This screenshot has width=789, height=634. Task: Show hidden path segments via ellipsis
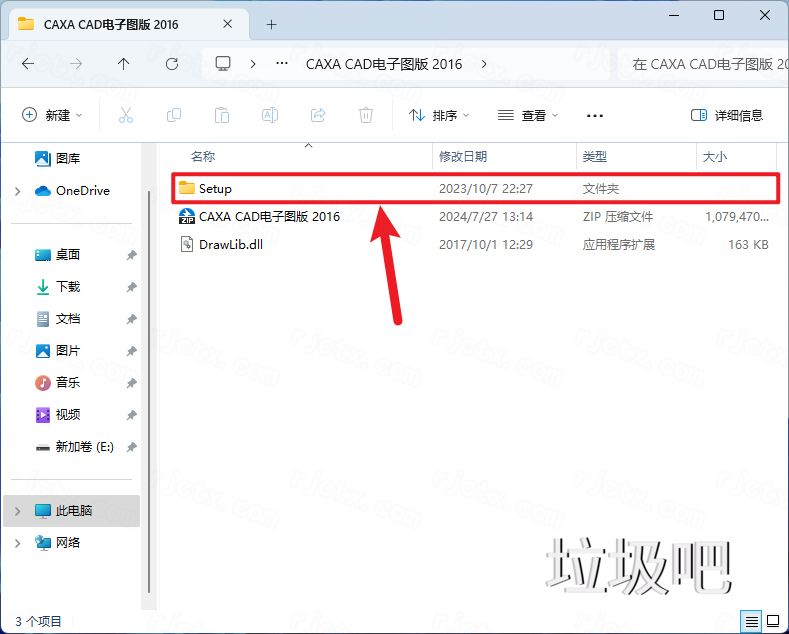282,64
